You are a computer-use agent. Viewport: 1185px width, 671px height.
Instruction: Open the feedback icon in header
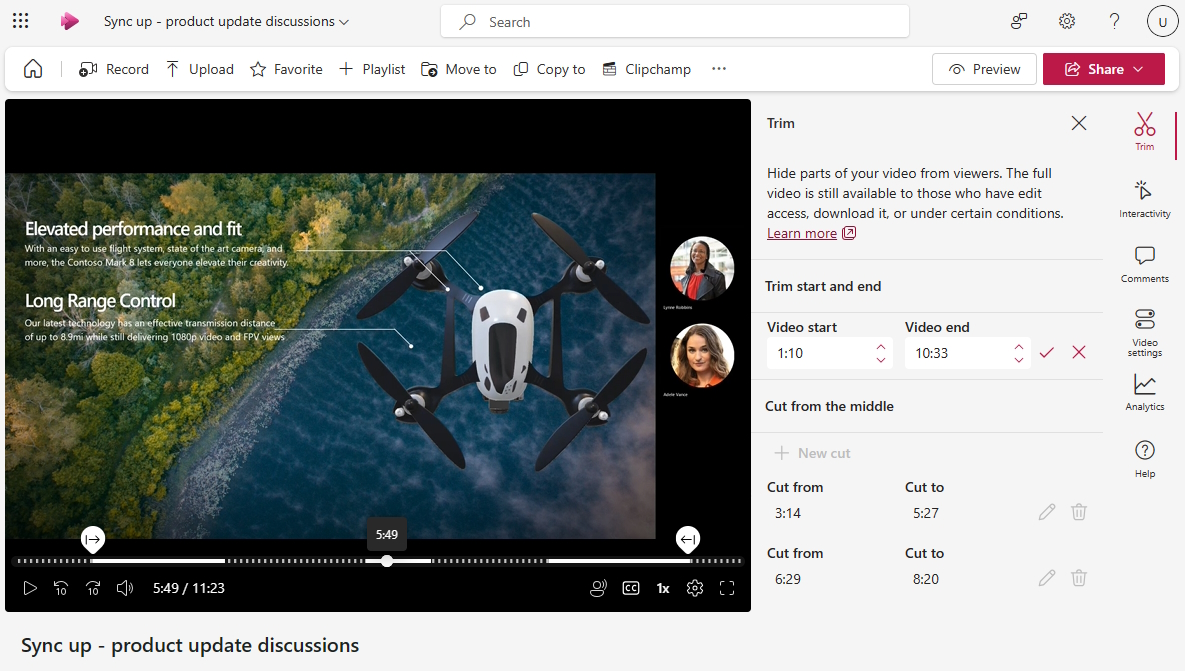[1019, 21]
